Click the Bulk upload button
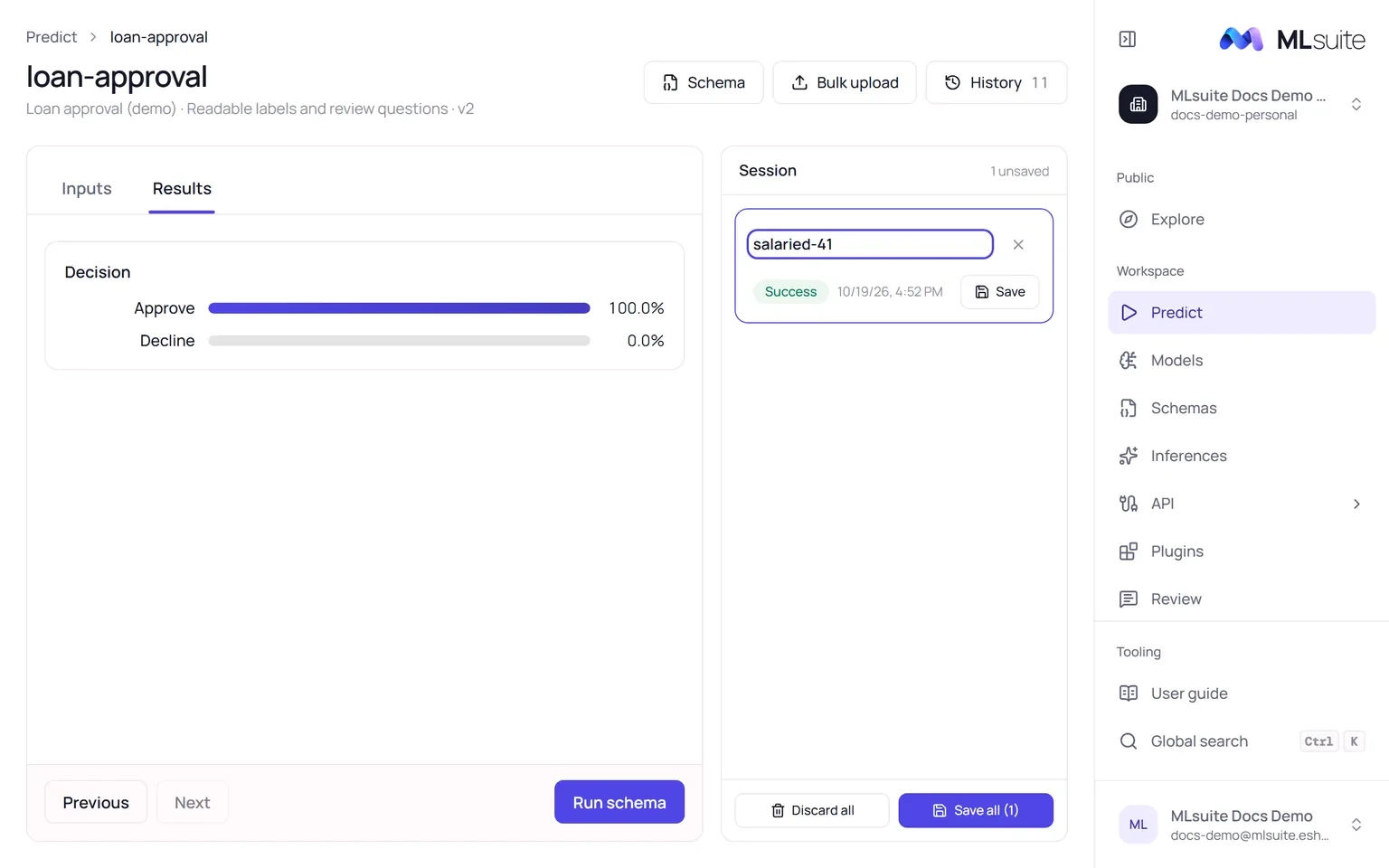1389x868 pixels. pos(845,82)
